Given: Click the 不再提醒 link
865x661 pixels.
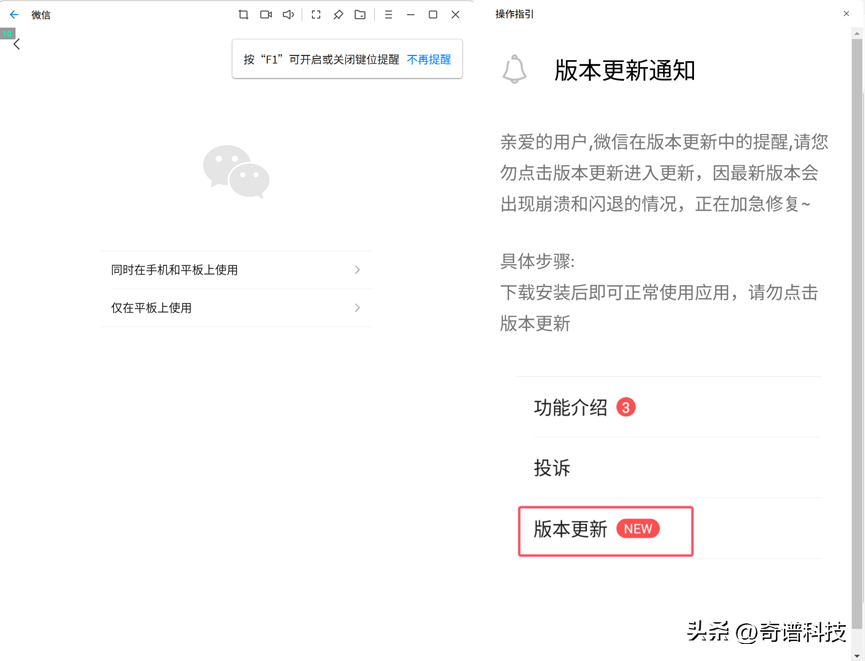Looking at the screenshot, I should coord(429,60).
